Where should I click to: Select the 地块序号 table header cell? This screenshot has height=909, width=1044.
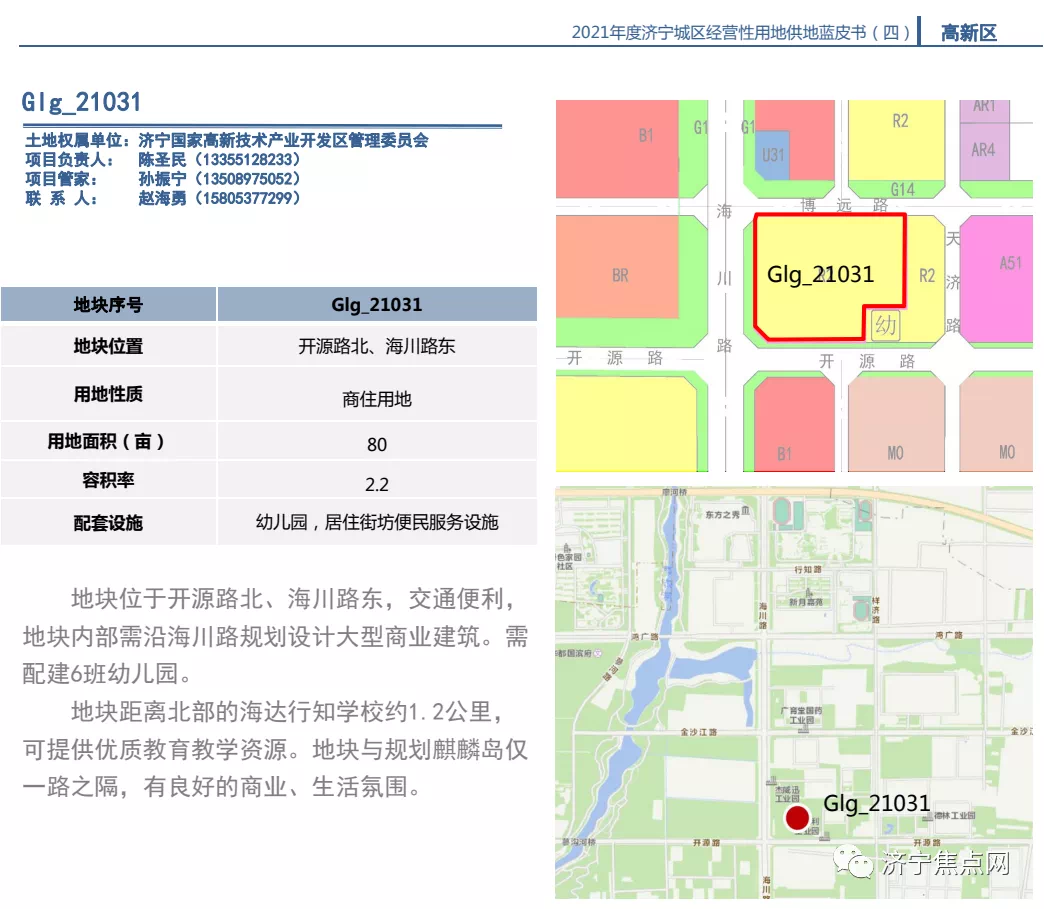(x=108, y=305)
